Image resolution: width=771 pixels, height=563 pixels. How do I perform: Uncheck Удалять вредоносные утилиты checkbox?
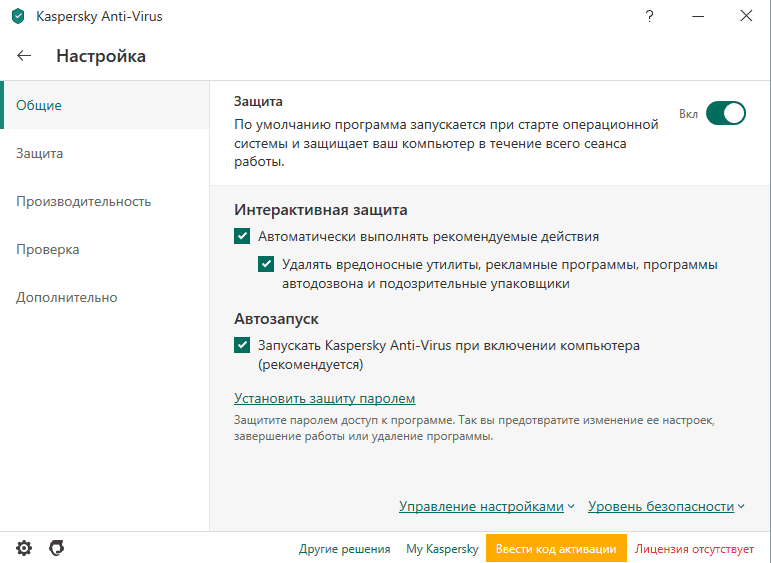(266, 265)
